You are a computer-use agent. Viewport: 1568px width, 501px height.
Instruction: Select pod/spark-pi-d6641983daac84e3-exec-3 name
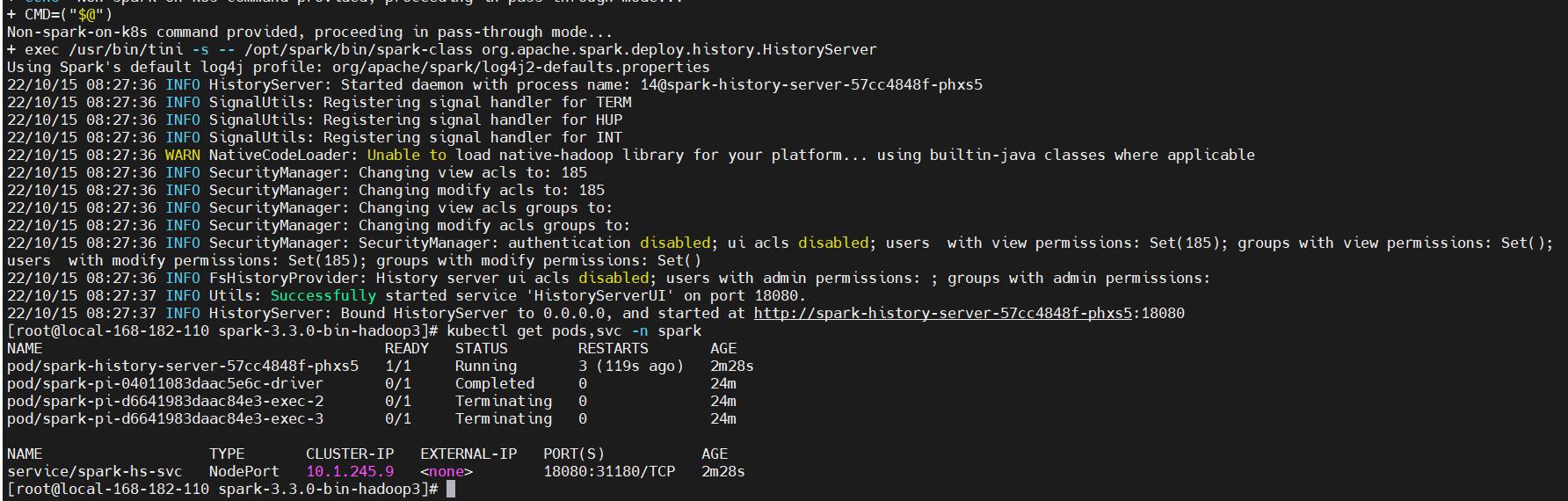coord(165,418)
